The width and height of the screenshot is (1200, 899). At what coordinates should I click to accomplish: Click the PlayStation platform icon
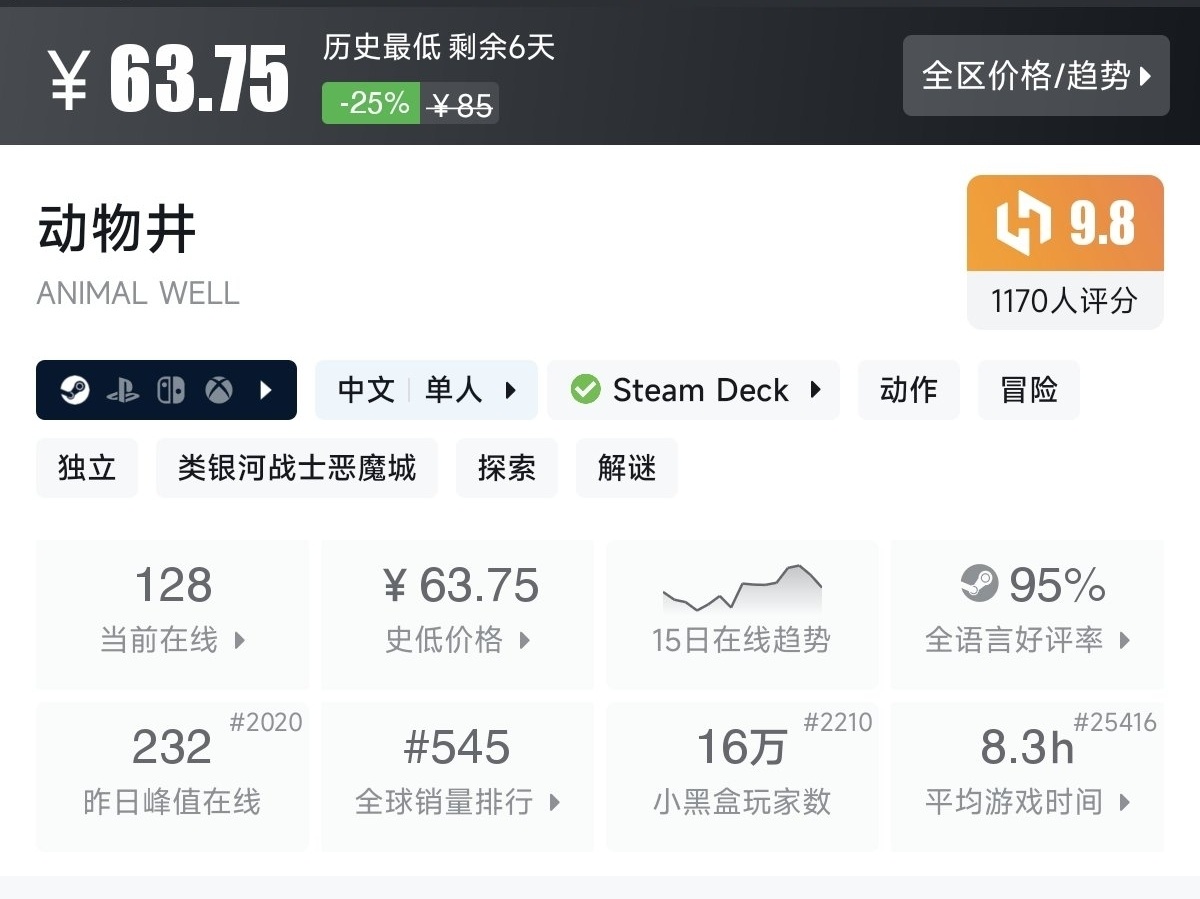[123, 390]
